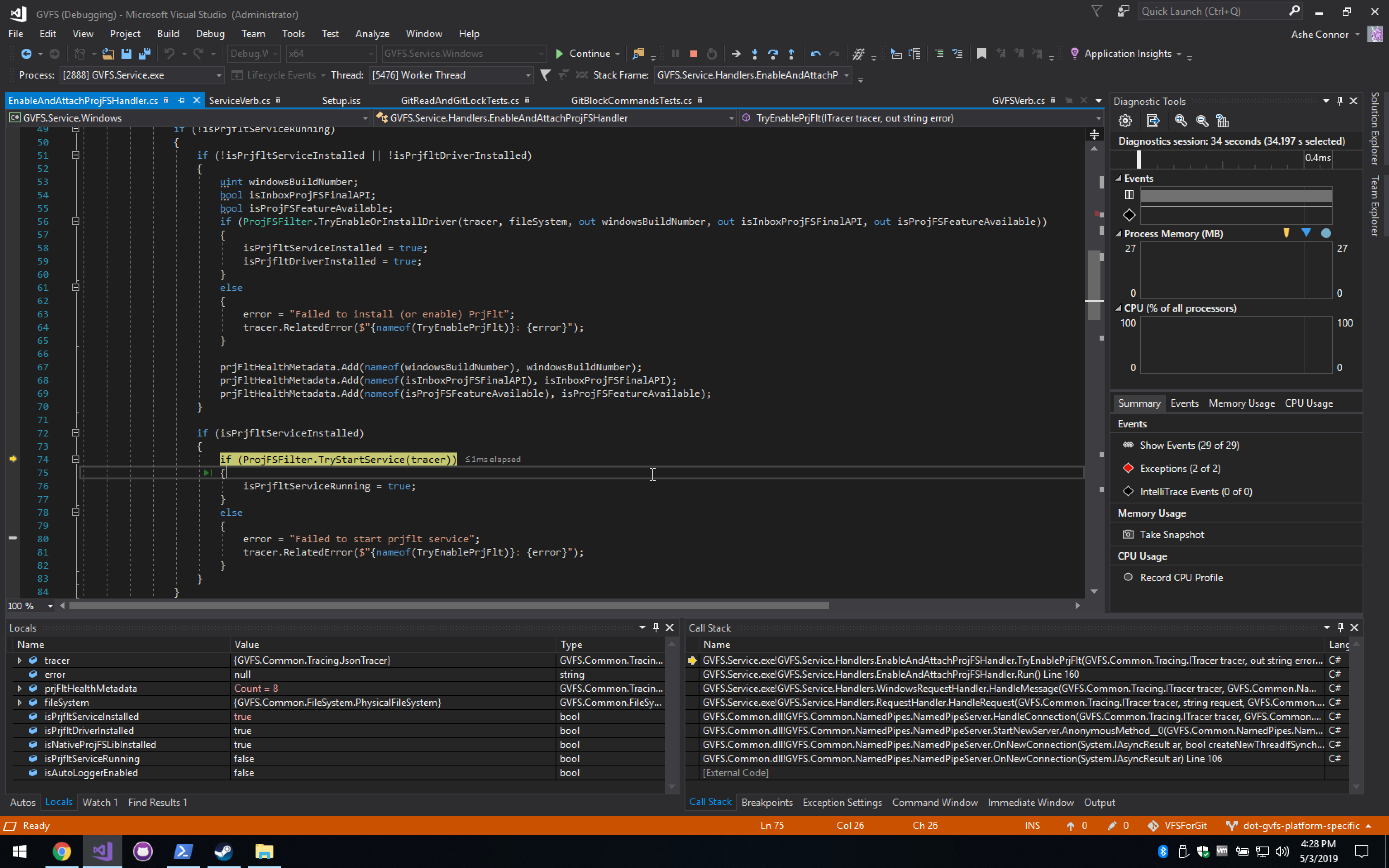The height and width of the screenshot is (868, 1389).
Task: Click the Step Over debug arrow icon
Action: click(773, 54)
